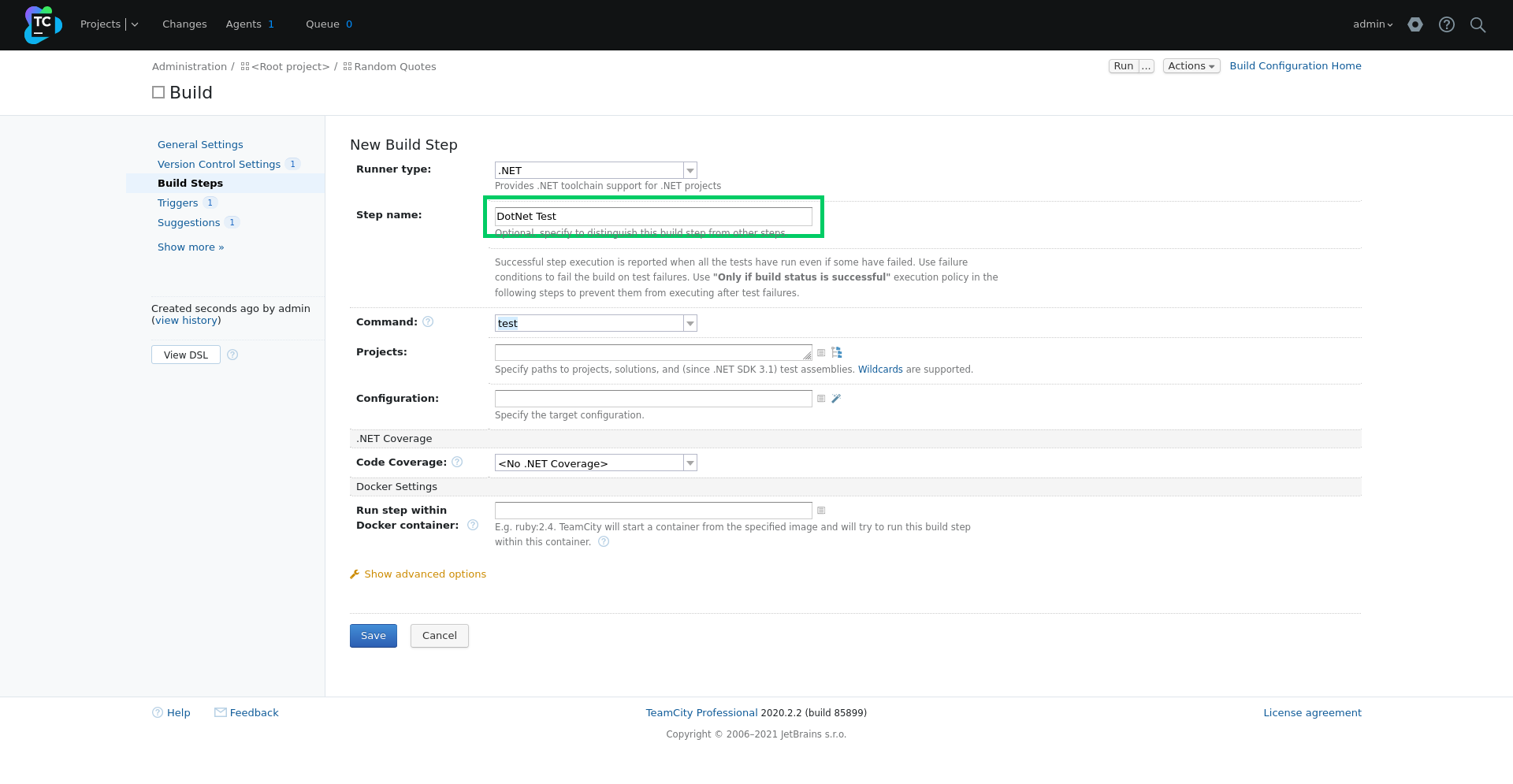Click the Build configuration square icon

[158, 92]
